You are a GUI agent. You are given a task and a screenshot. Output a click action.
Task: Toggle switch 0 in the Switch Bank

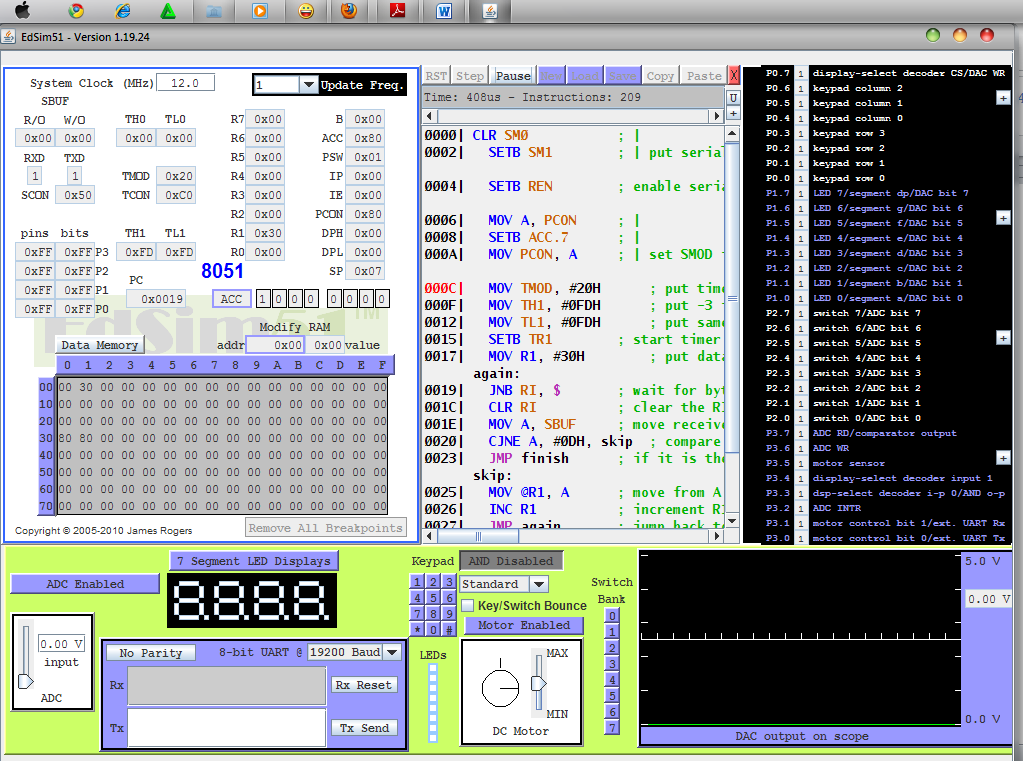pyautogui.click(x=612, y=616)
